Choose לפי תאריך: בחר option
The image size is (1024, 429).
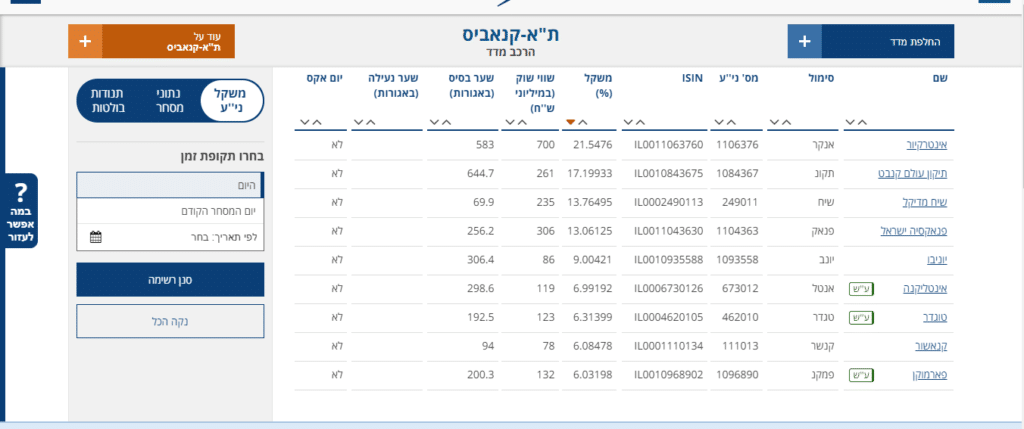pyautogui.click(x=170, y=237)
